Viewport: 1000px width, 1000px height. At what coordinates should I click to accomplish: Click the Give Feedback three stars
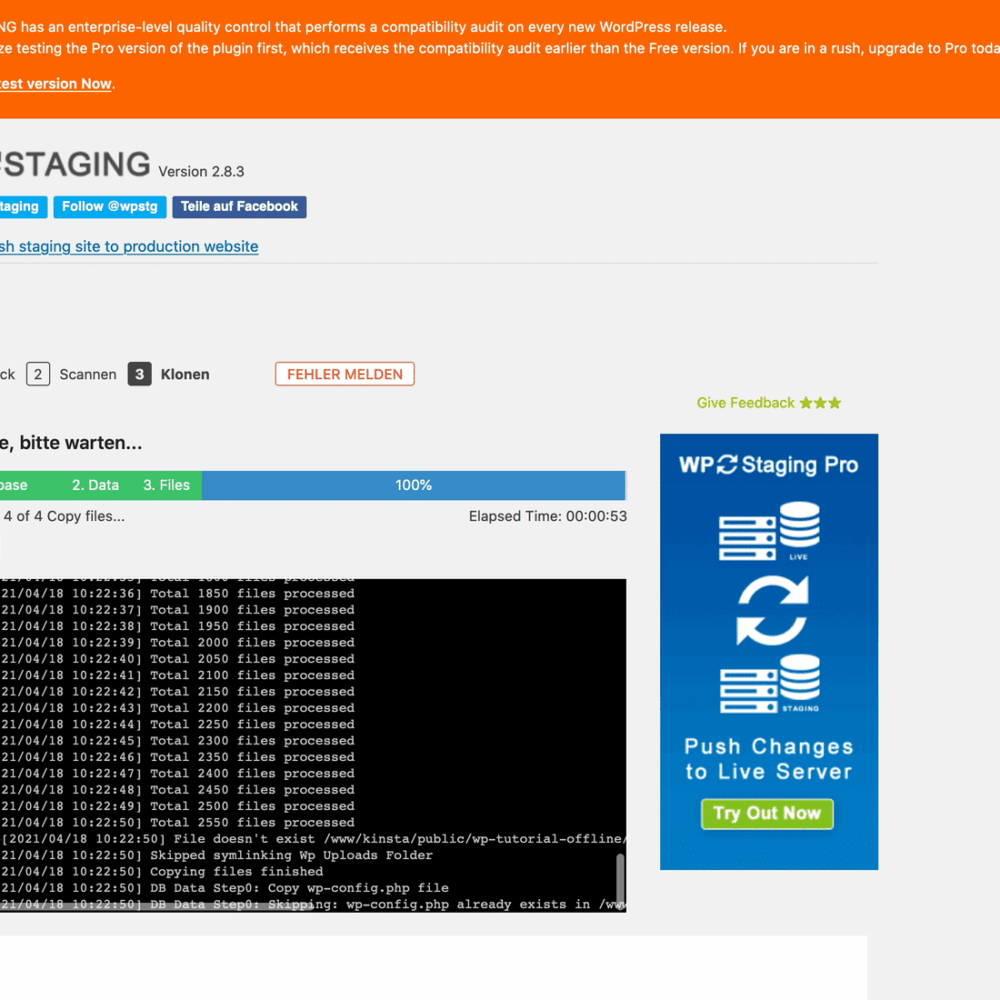tap(820, 403)
